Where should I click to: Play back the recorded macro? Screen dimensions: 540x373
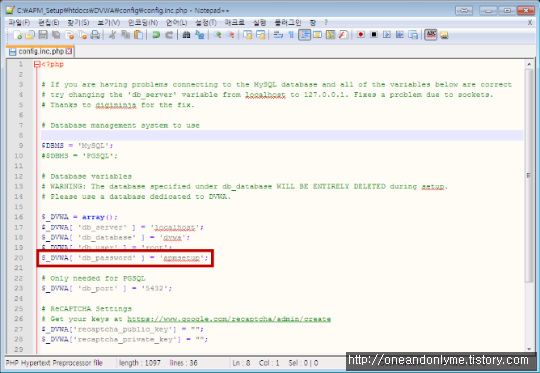pos(387,35)
